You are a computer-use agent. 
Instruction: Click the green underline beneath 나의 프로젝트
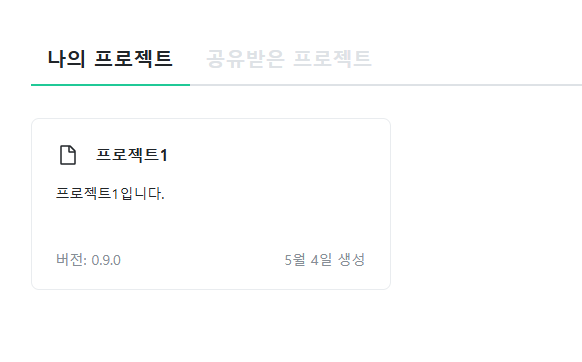click(x=110, y=85)
